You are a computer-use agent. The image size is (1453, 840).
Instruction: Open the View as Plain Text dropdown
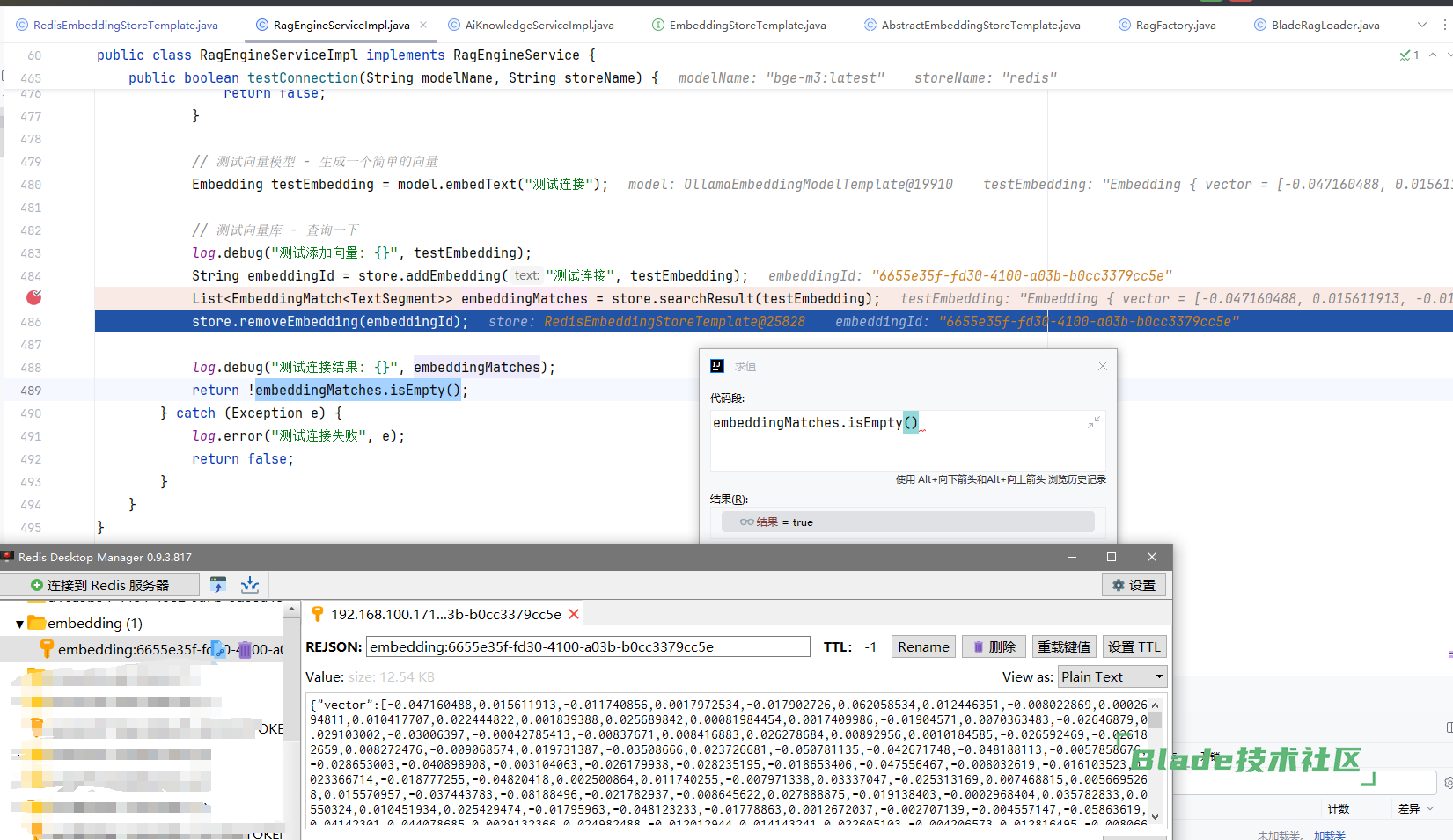(x=1112, y=676)
